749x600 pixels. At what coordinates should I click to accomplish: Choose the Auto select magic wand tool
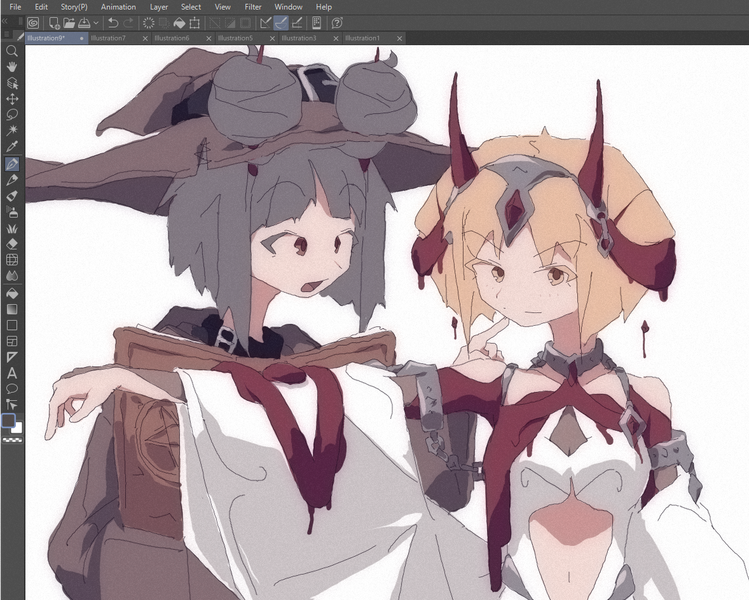click(12, 131)
